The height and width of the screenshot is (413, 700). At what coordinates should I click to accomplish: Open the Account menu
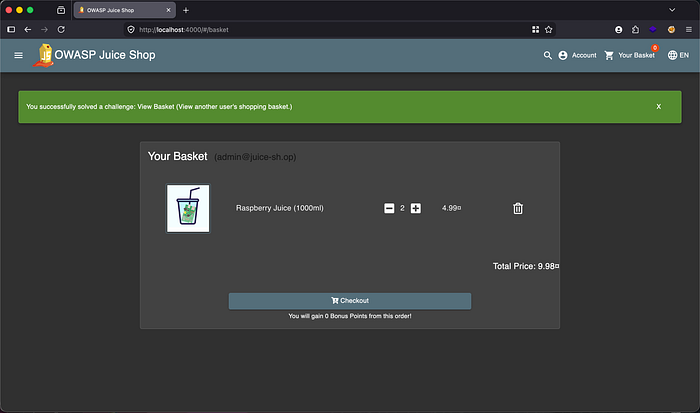[577, 55]
